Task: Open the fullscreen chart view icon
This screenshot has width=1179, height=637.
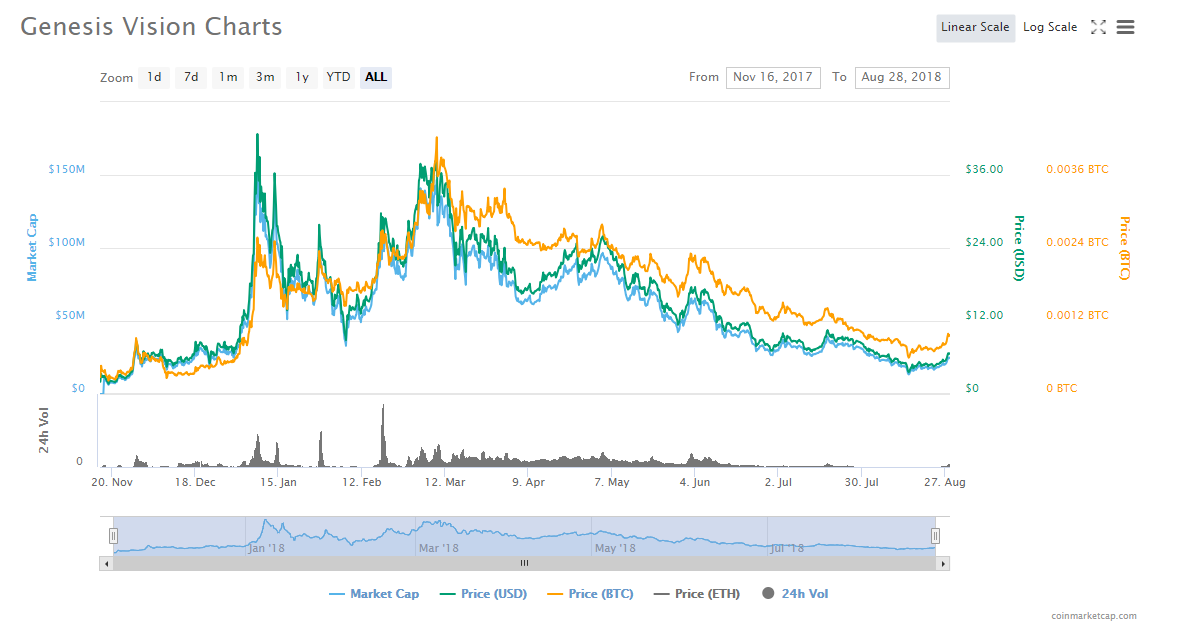Action: pyautogui.click(x=1098, y=27)
